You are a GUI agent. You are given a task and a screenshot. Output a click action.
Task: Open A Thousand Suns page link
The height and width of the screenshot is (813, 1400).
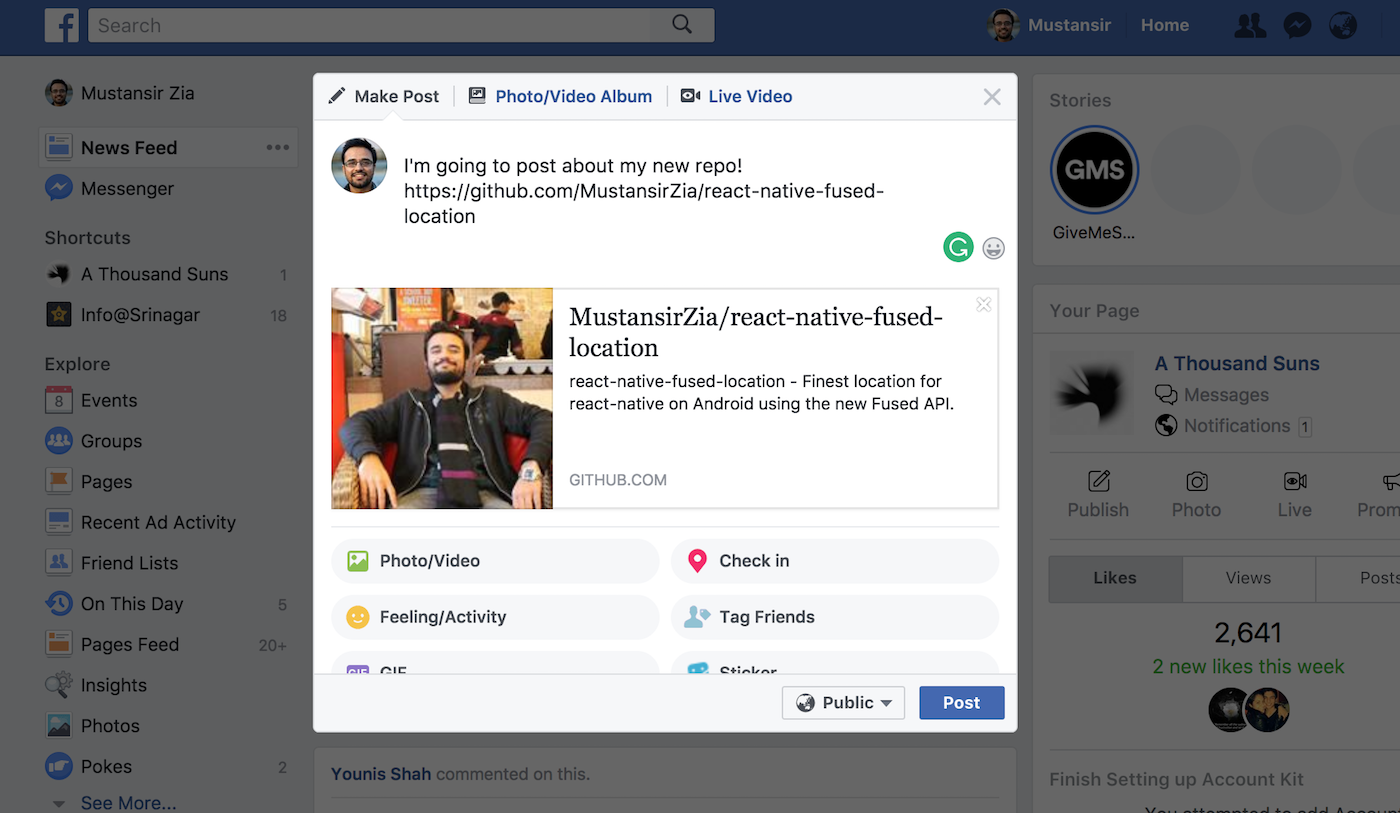point(1237,364)
